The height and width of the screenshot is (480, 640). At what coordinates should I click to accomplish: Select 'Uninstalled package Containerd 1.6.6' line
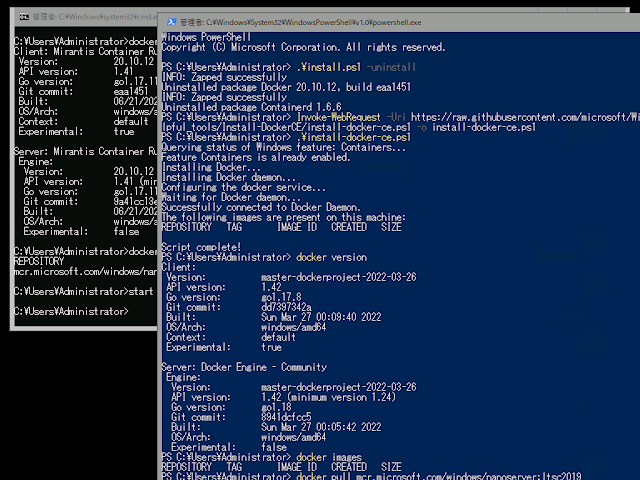251,107
